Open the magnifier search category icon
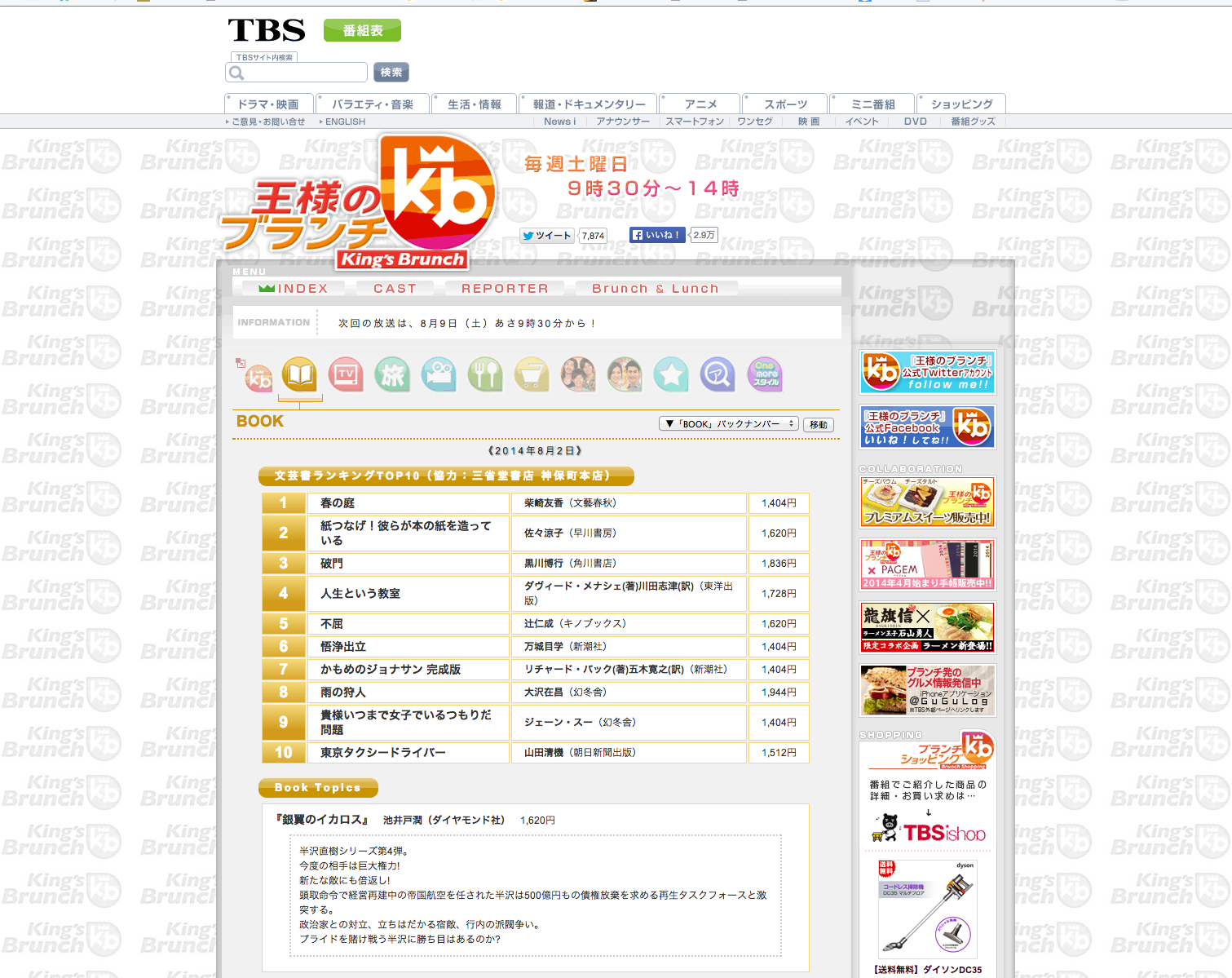The image size is (1232, 978). (x=718, y=374)
